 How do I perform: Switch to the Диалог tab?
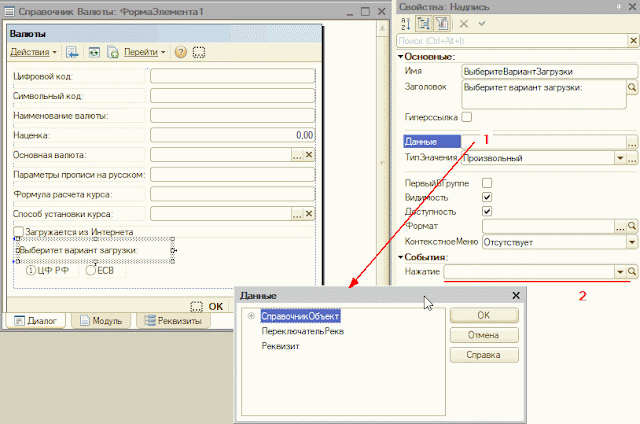[x=36, y=321]
